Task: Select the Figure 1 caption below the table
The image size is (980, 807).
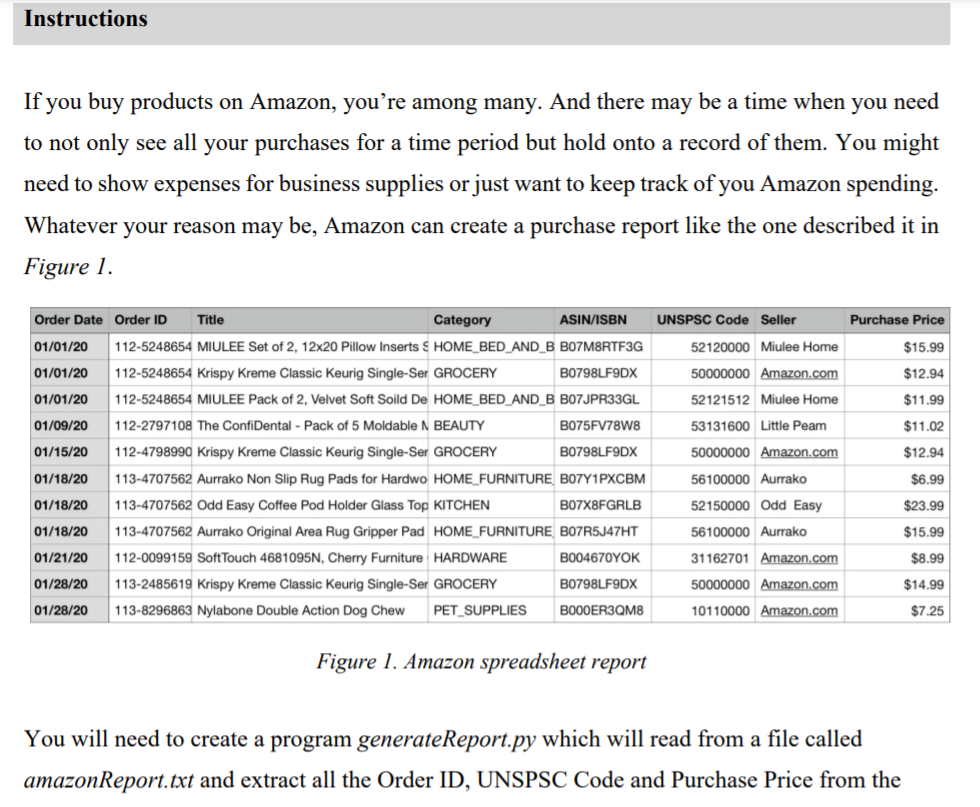Action: coord(481,661)
